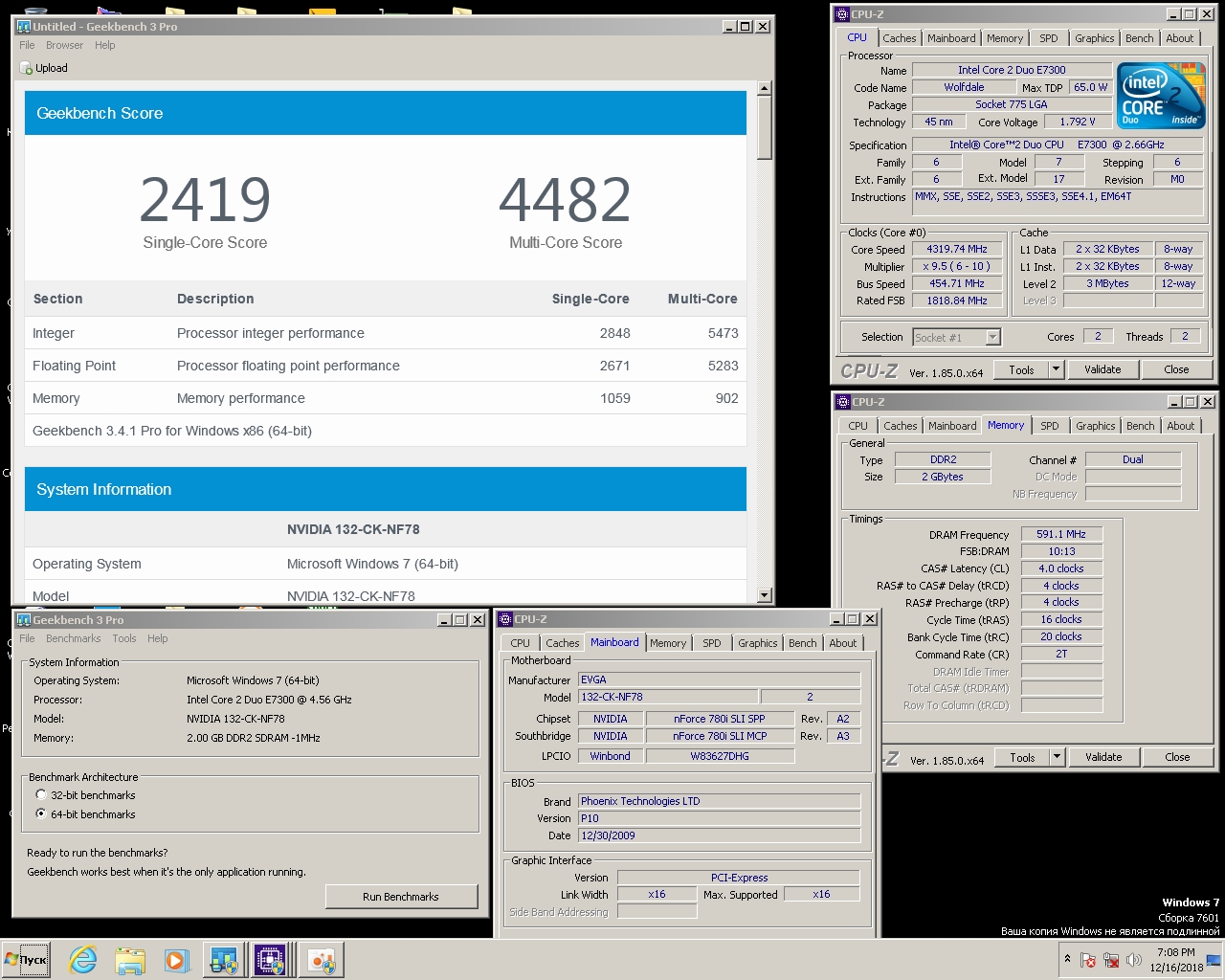Viewport: 1225px width, 980px height.
Task: Click the Core Speed value 4319.74 MHz
Action: 957,249
